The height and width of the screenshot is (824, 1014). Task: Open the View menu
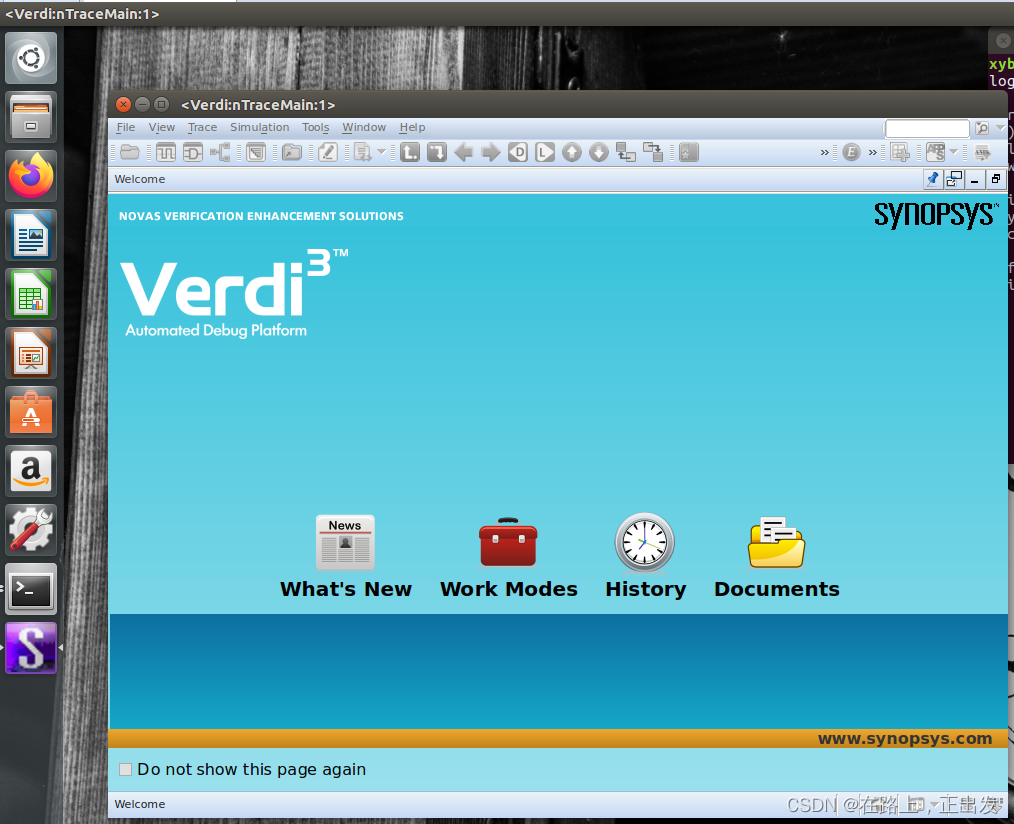[162, 127]
